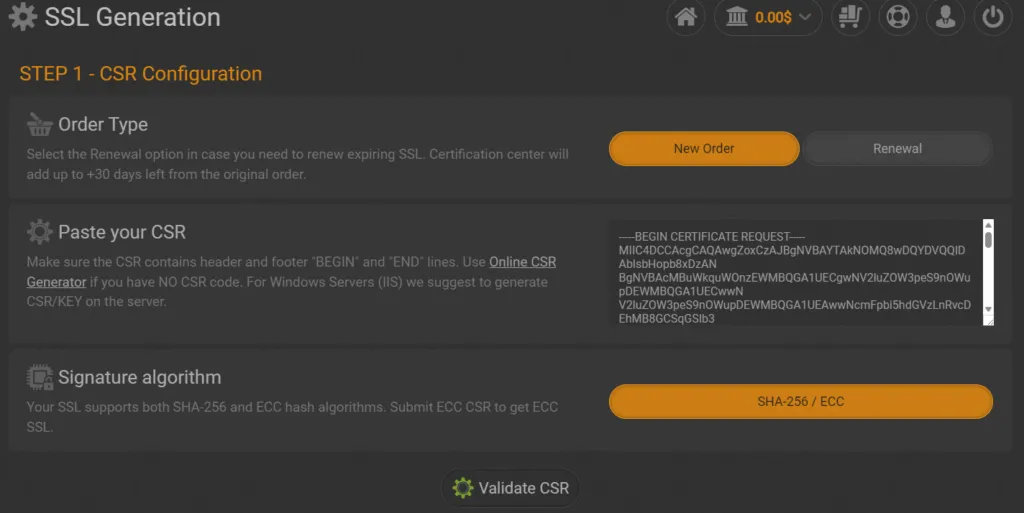This screenshot has height=513, width=1024.
Task: Open the shopping cart icon
Action: coord(851,17)
